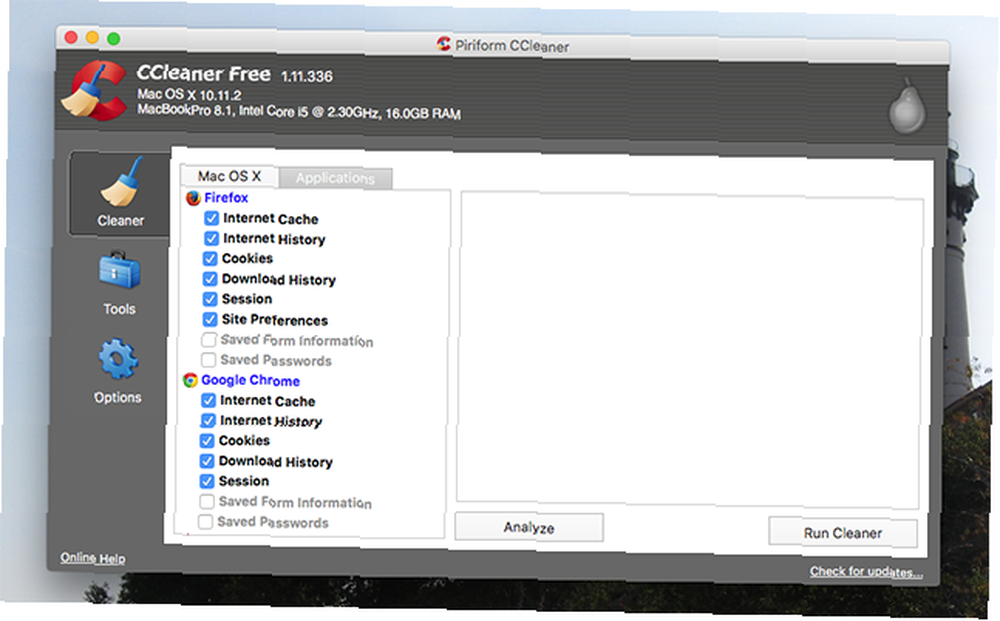
Task: Close the CCleaner window
Action: click(71, 38)
